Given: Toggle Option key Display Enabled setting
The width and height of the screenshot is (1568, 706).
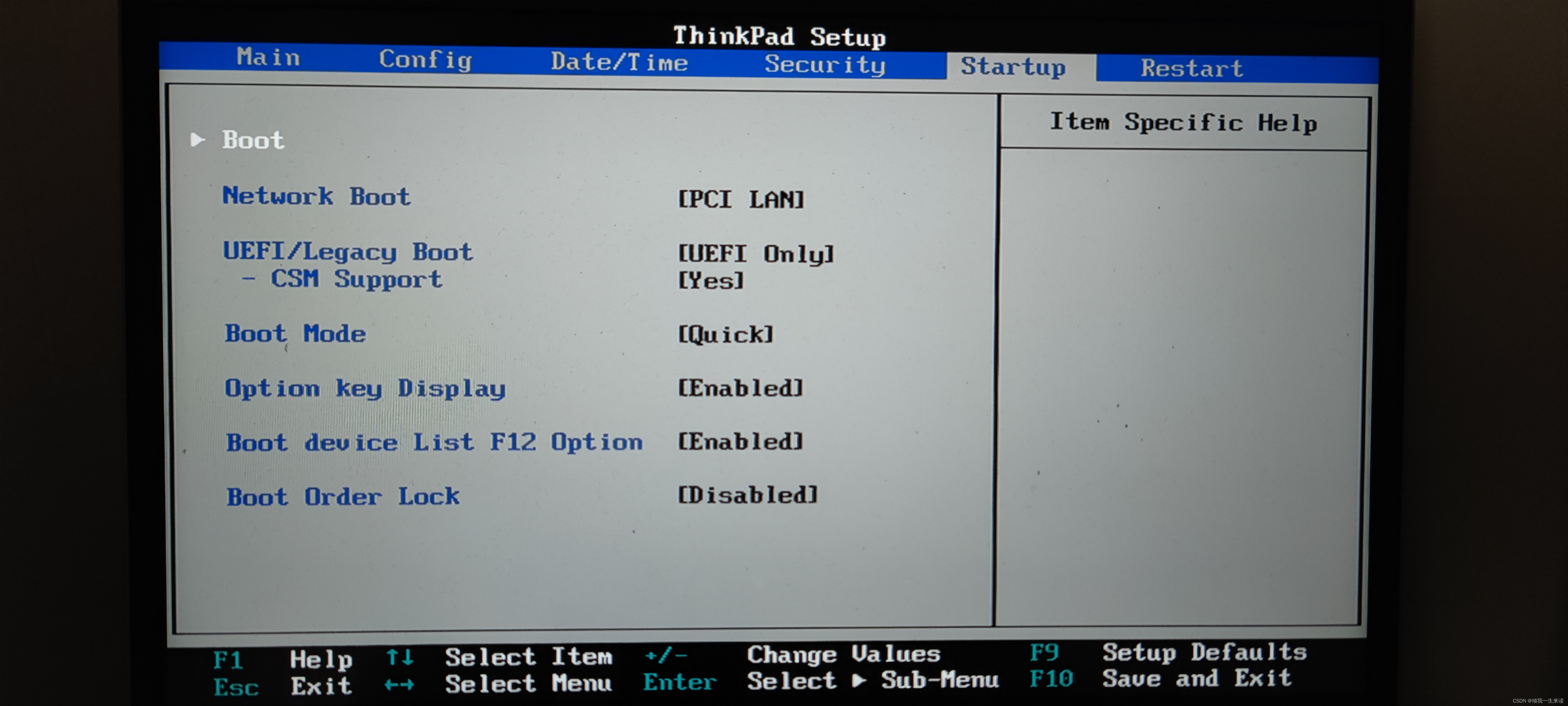Looking at the screenshot, I should tap(741, 388).
